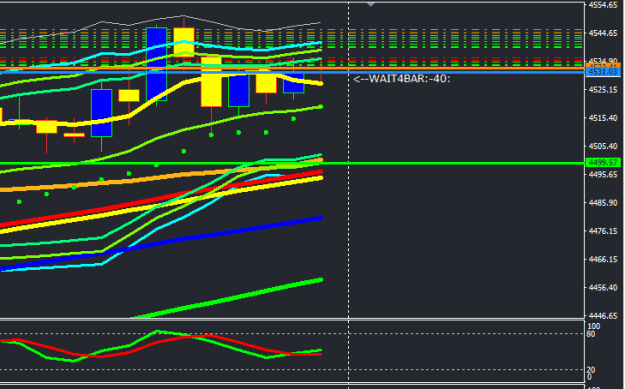The height and width of the screenshot is (389, 625).
Task: Click the 4446.65 price scale value
Action: click(x=603, y=316)
